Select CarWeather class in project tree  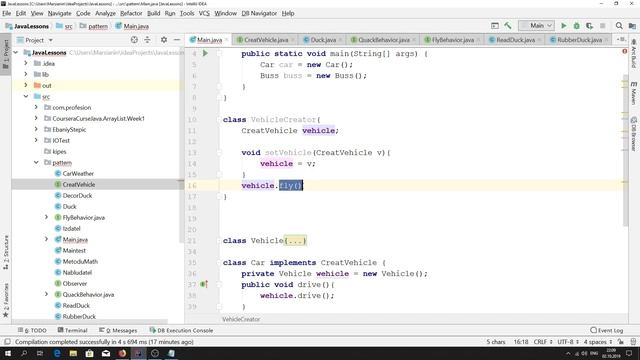click(x=78, y=173)
